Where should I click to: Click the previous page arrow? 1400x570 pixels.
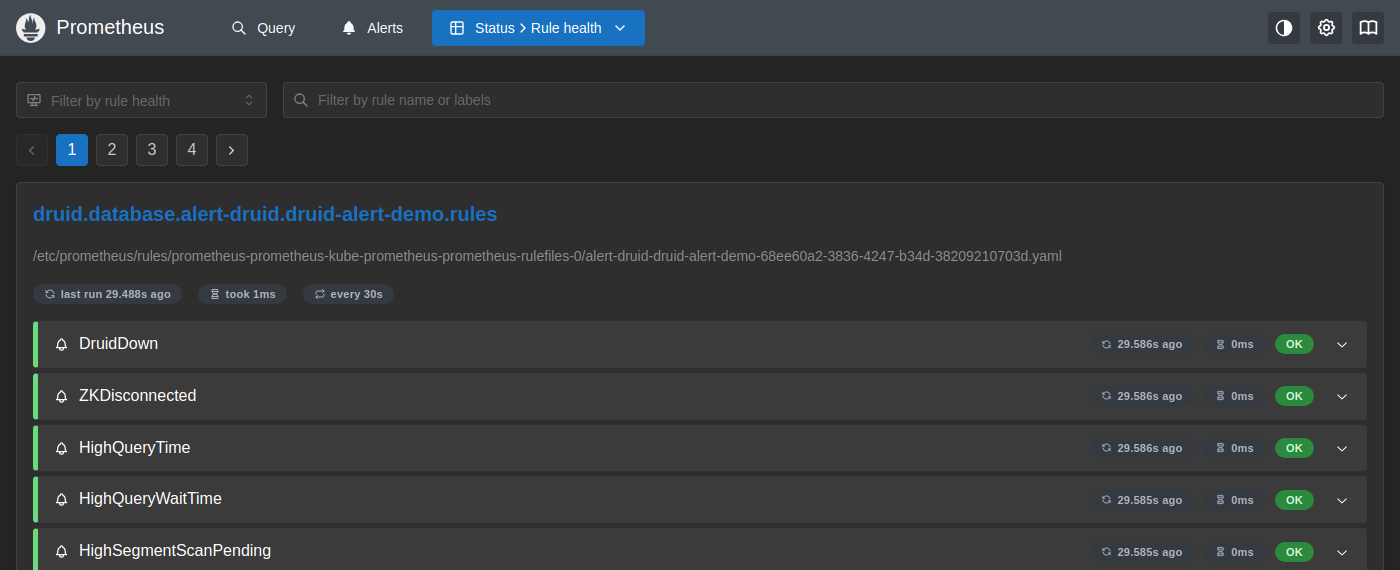pos(32,150)
